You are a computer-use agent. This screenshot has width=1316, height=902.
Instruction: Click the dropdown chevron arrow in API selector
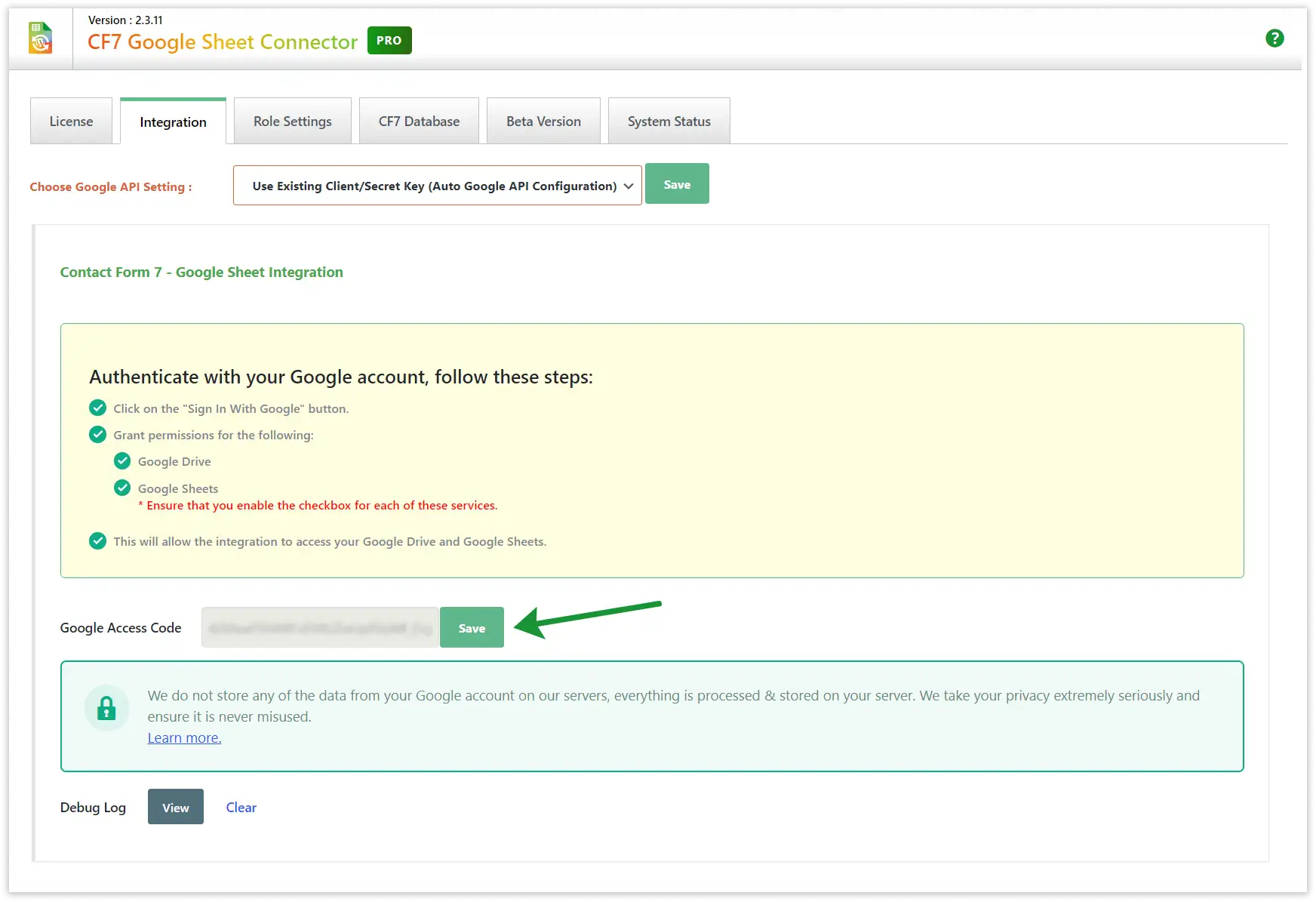click(x=629, y=186)
